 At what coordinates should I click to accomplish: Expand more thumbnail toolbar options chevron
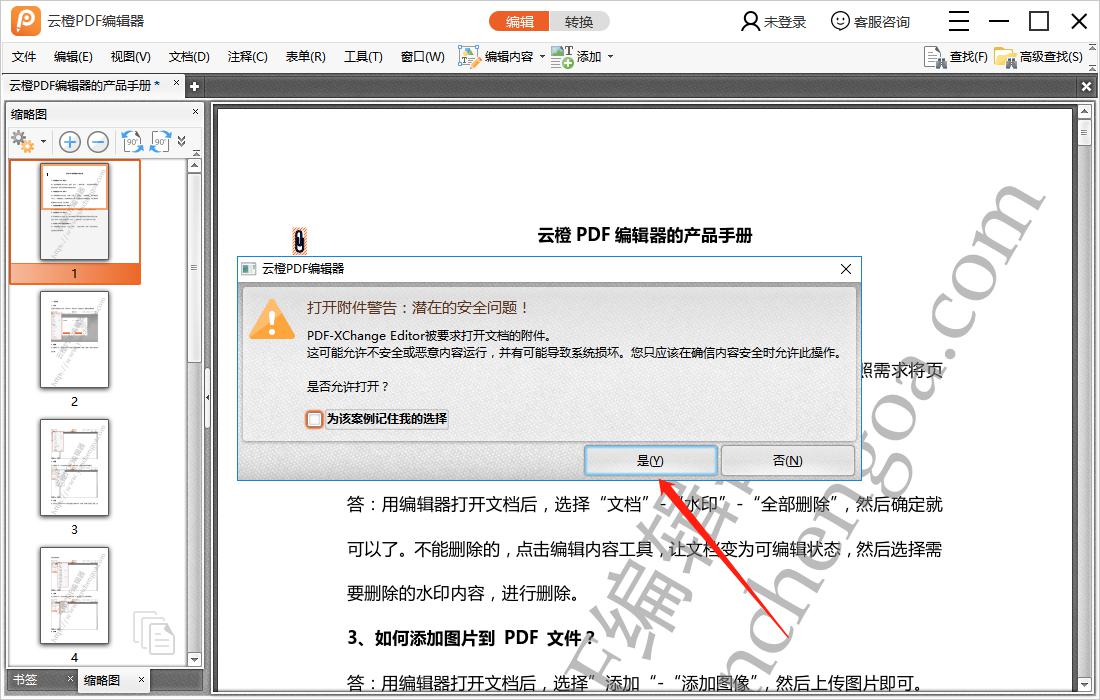point(182,141)
